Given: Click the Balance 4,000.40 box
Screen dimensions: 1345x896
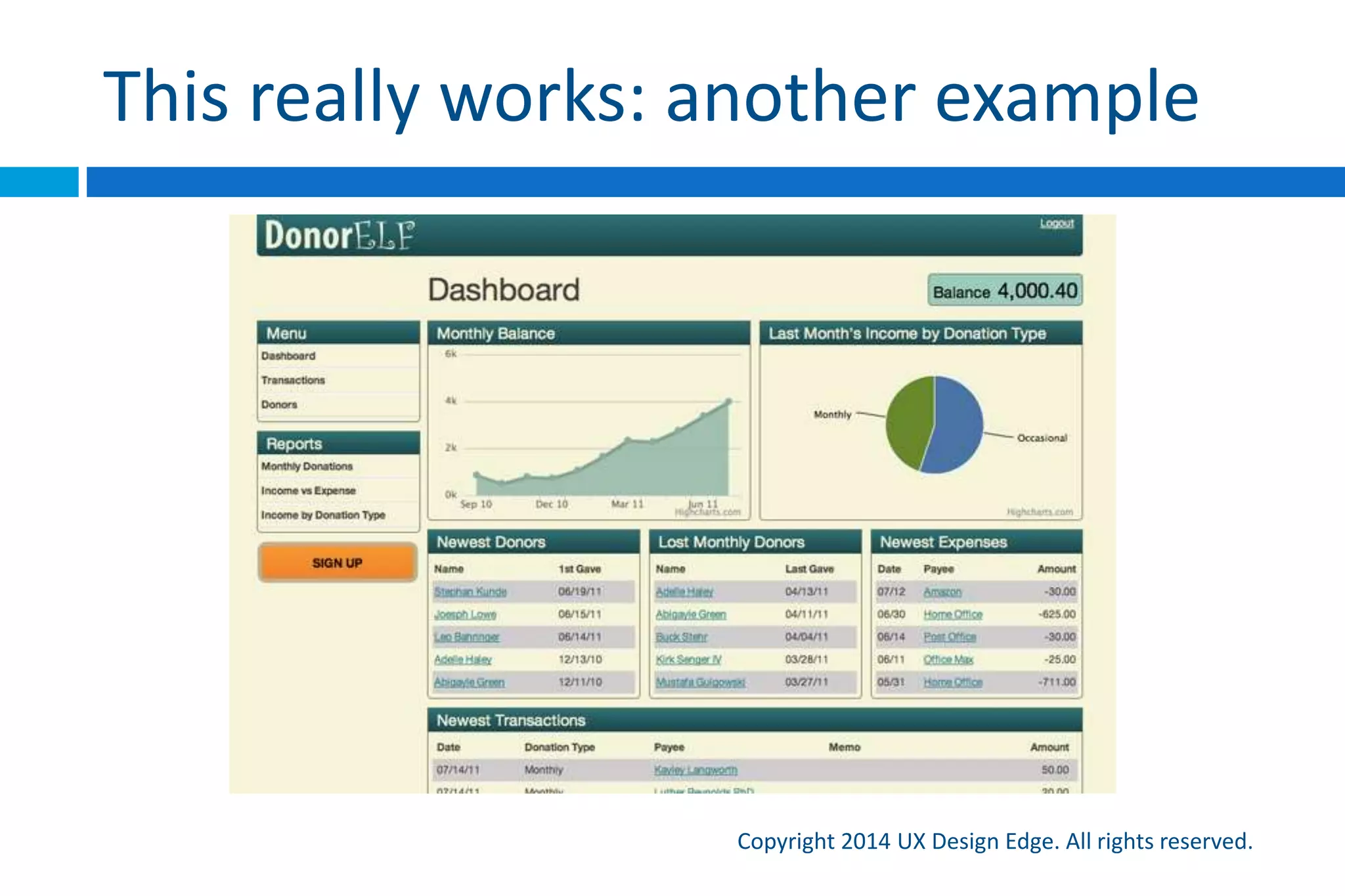Looking at the screenshot, I should [1004, 291].
